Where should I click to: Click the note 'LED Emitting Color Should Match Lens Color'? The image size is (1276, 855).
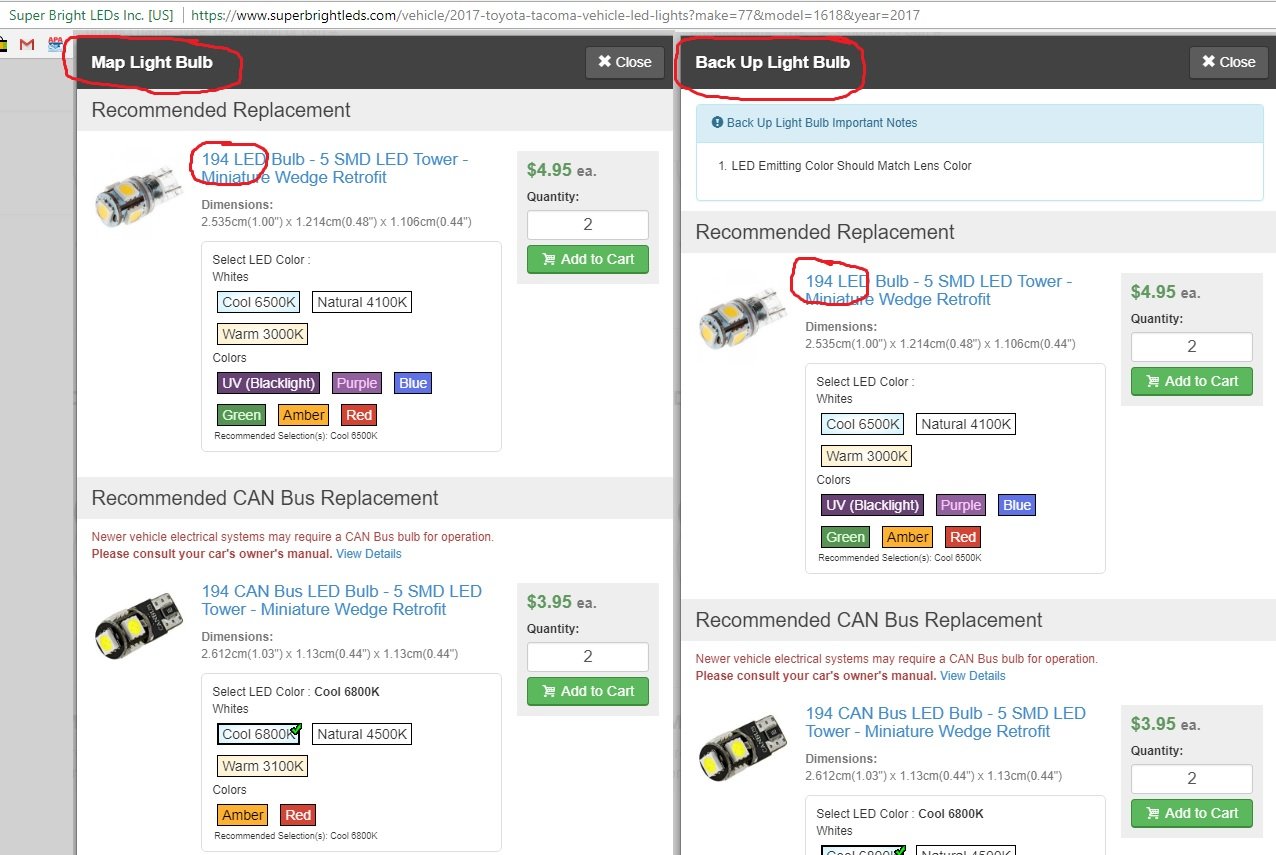(852, 166)
